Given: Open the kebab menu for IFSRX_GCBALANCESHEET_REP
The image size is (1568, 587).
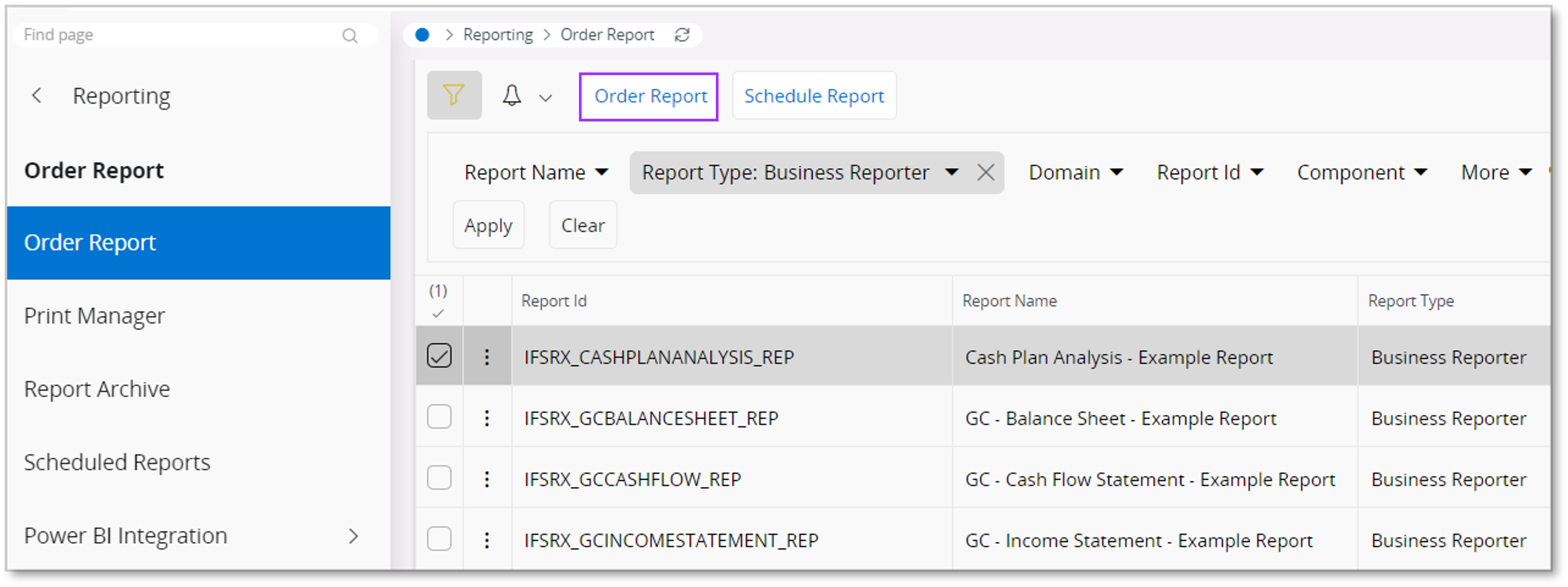Looking at the screenshot, I should click(x=486, y=418).
